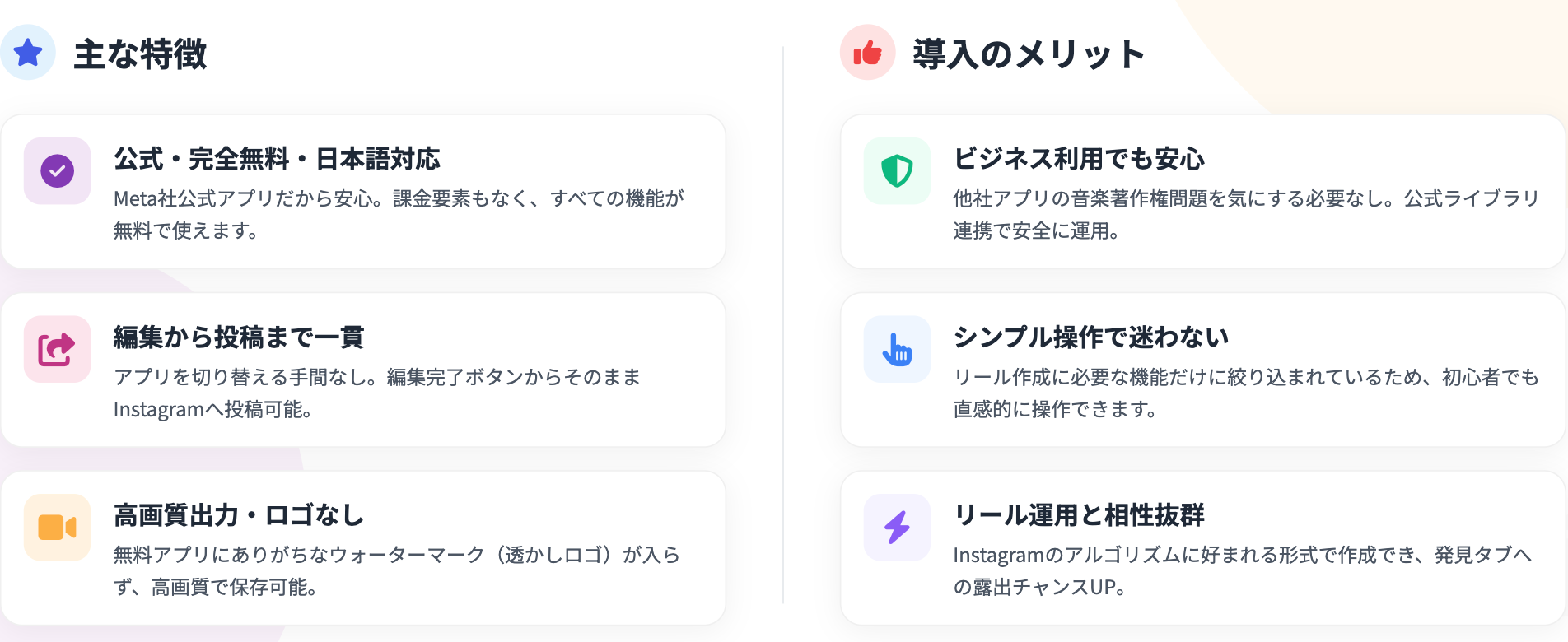Viewport: 1568px width, 642px height.
Task: Click the red thumbs-up icon
Action: coord(867,53)
